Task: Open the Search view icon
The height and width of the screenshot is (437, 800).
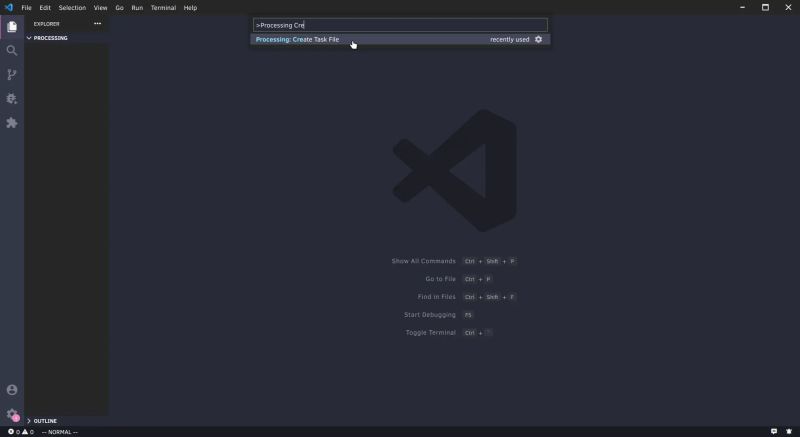Action: (x=12, y=50)
